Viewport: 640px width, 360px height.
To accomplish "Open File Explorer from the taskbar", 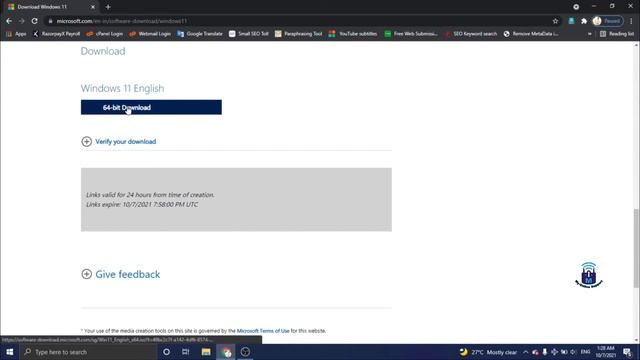I will (206, 352).
